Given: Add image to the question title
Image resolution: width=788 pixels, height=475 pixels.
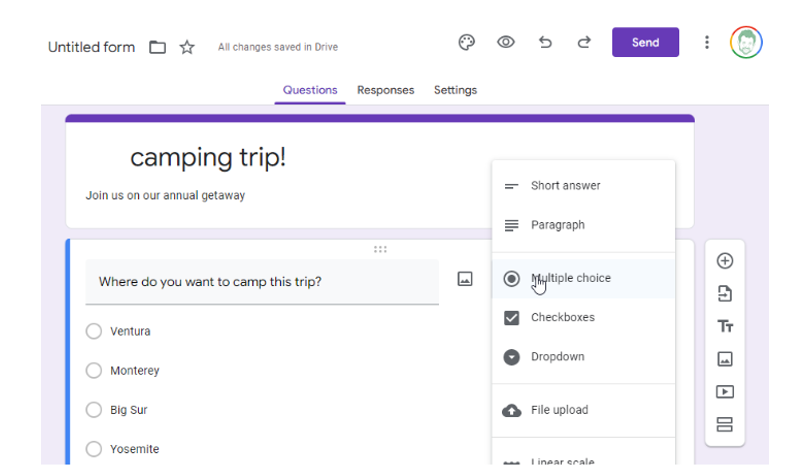Looking at the screenshot, I should point(465,278).
